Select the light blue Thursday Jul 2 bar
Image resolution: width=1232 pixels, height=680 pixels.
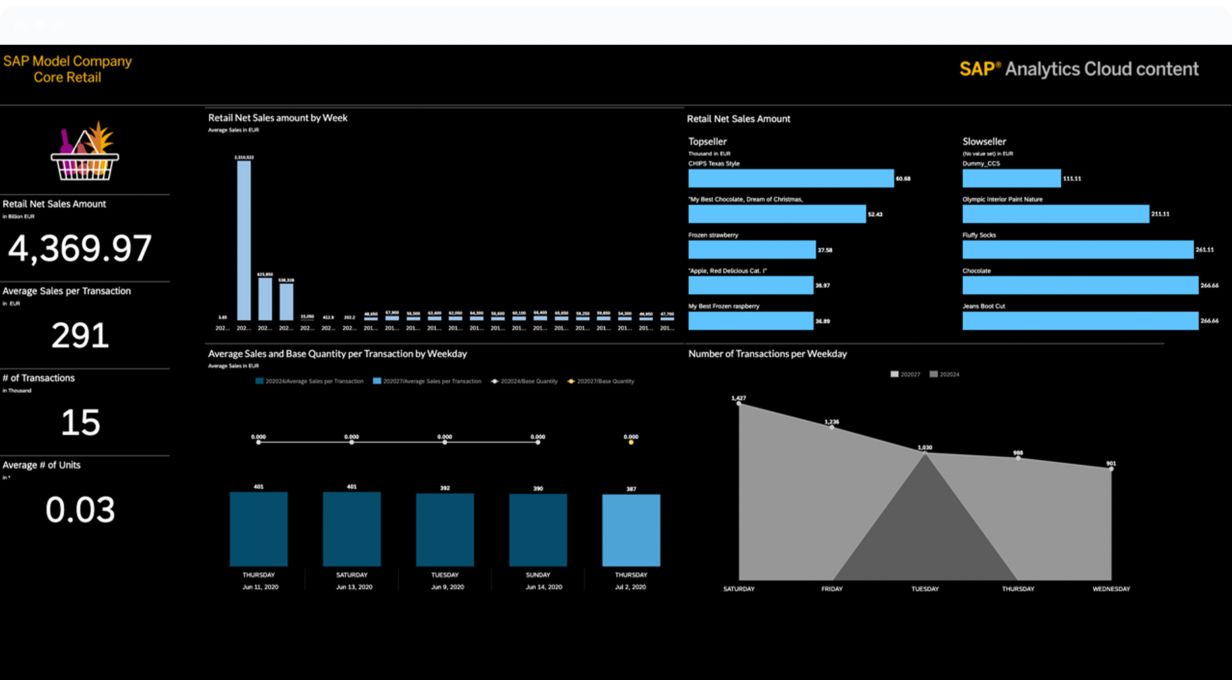coord(631,530)
